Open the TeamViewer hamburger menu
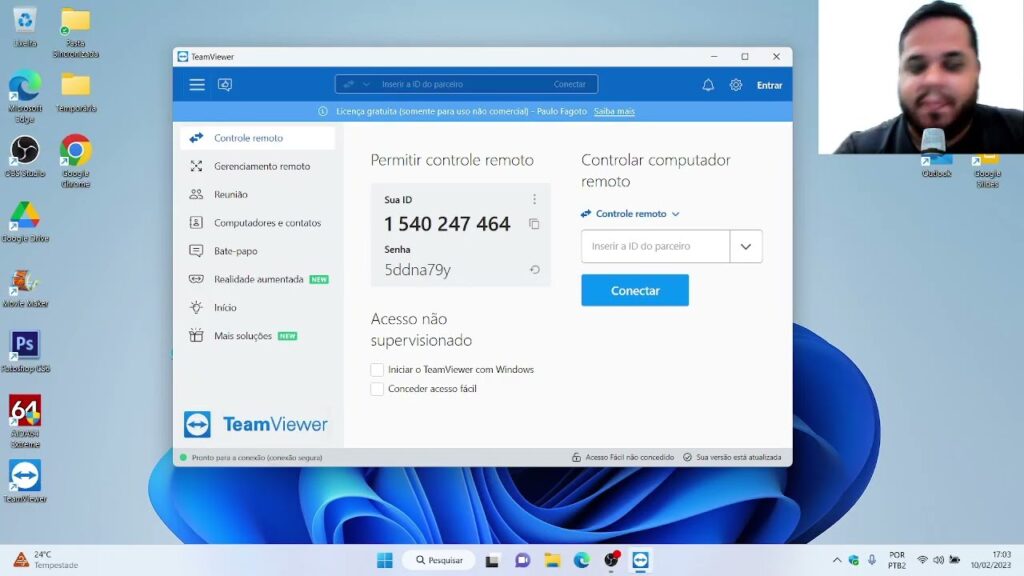Viewport: 1024px width, 576px height. point(197,84)
